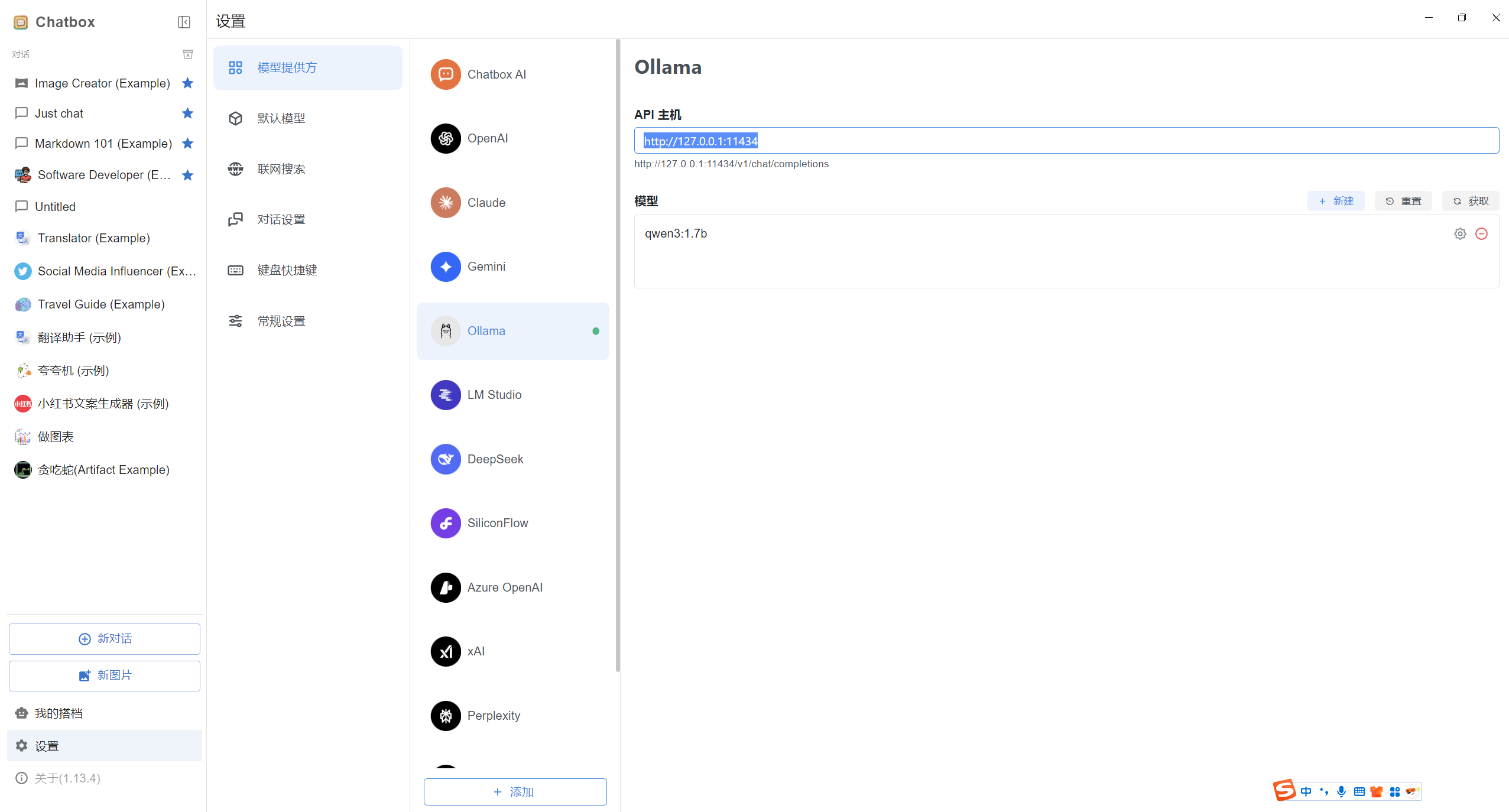
Task: Click 新建 to create a model
Action: click(1336, 201)
